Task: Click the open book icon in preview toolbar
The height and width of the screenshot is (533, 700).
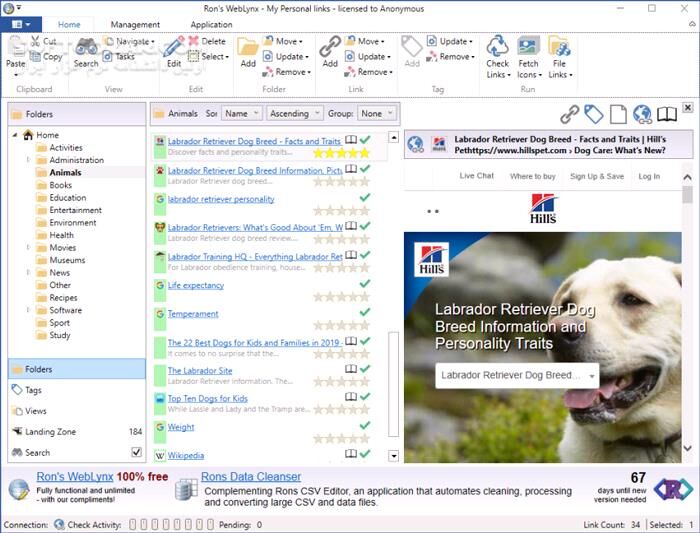Action: tap(667, 115)
